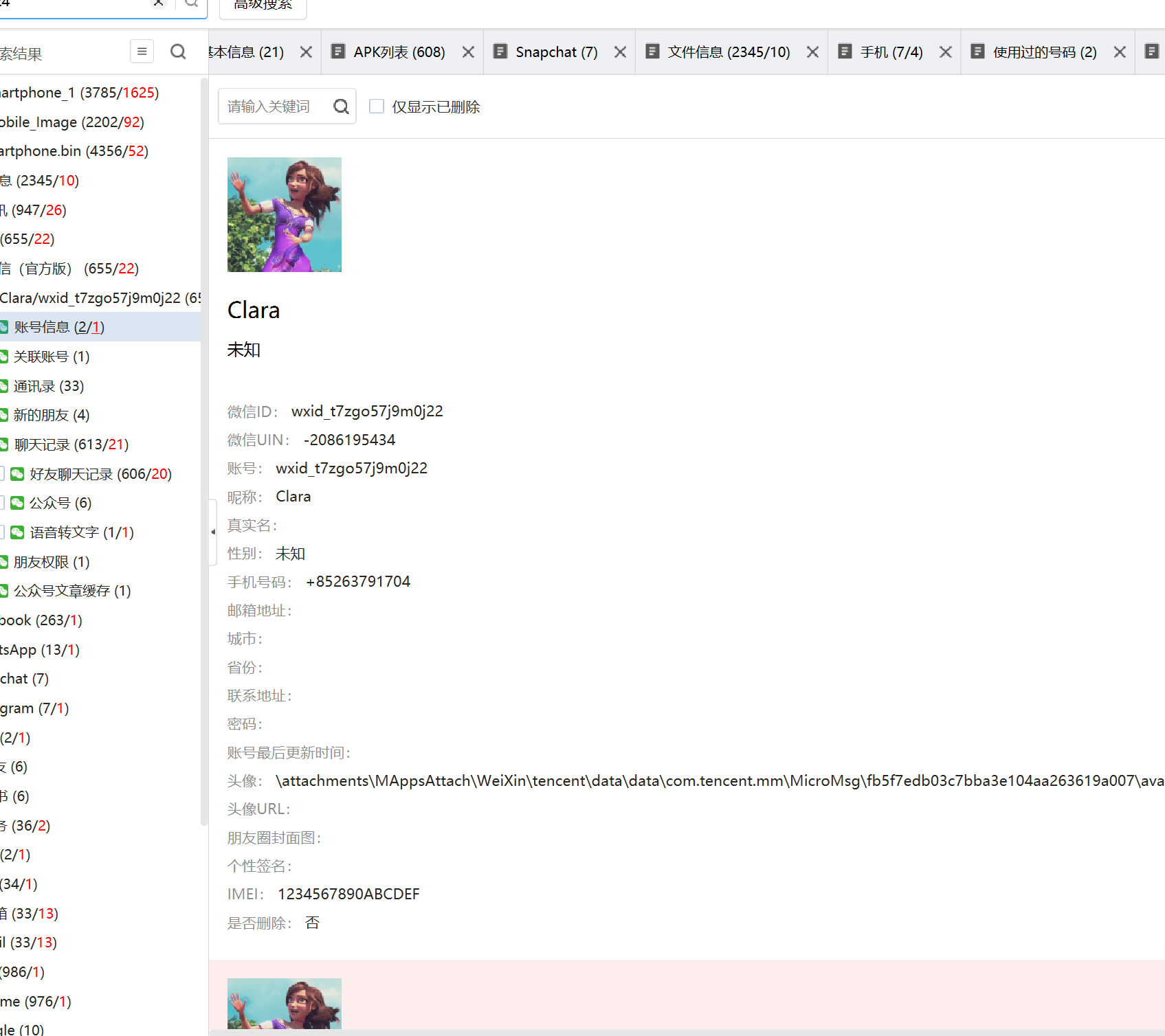This screenshot has width=1165, height=1036.
Task: Select the artphone.bin (4356/52) tree item
Action: (x=74, y=151)
